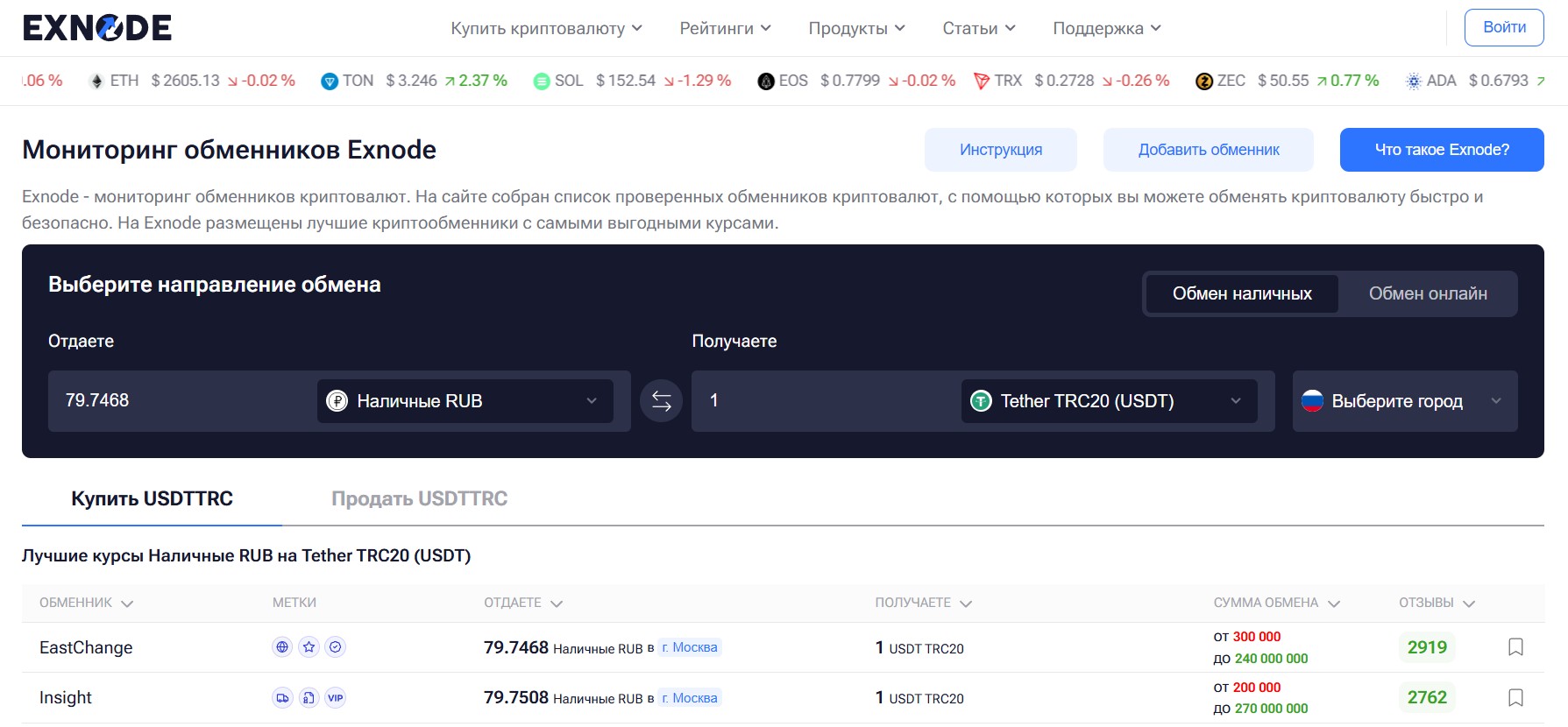
Task: Click ETH price $2605.13
Action: pyautogui.click(x=186, y=81)
